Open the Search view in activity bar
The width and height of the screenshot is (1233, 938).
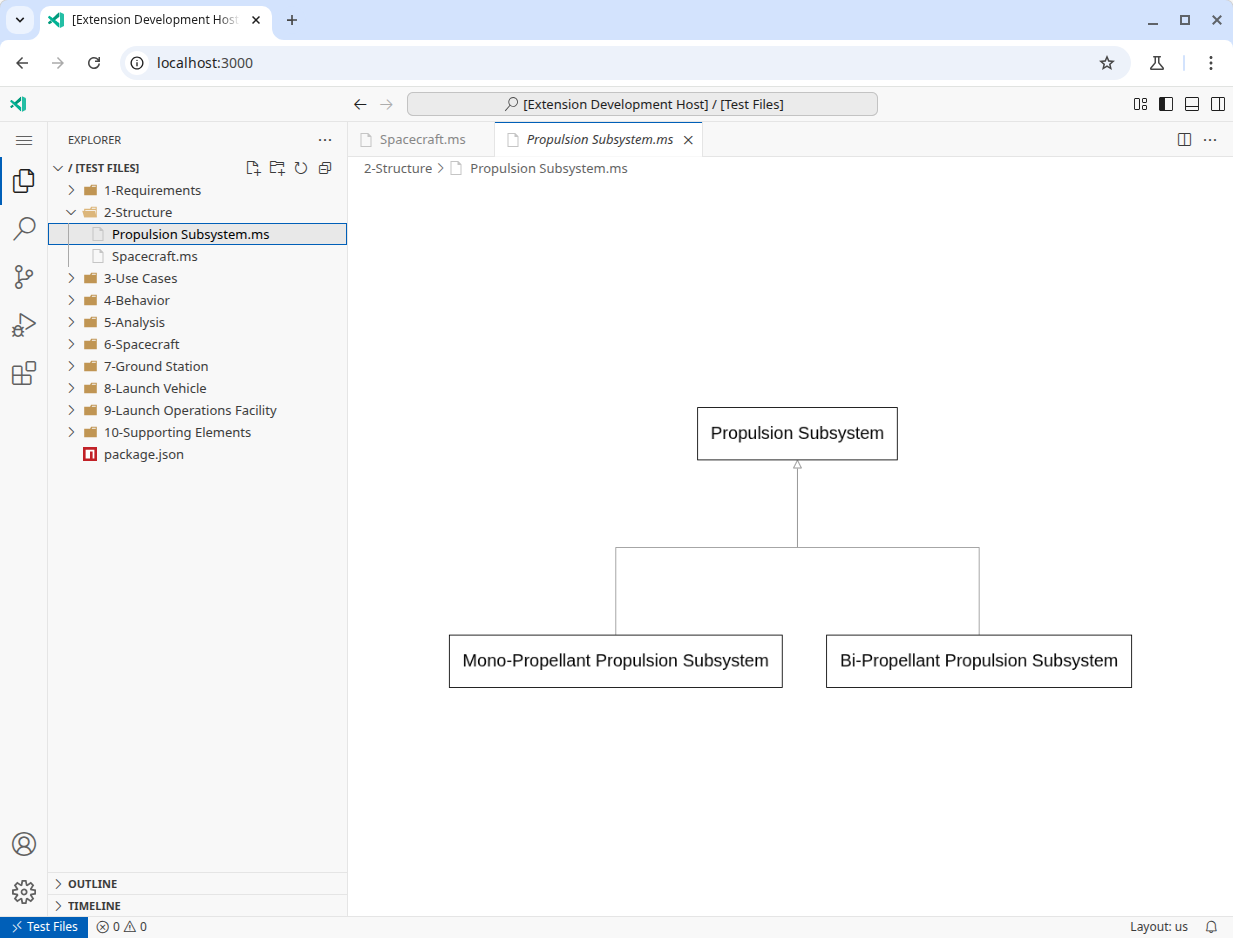24,229
